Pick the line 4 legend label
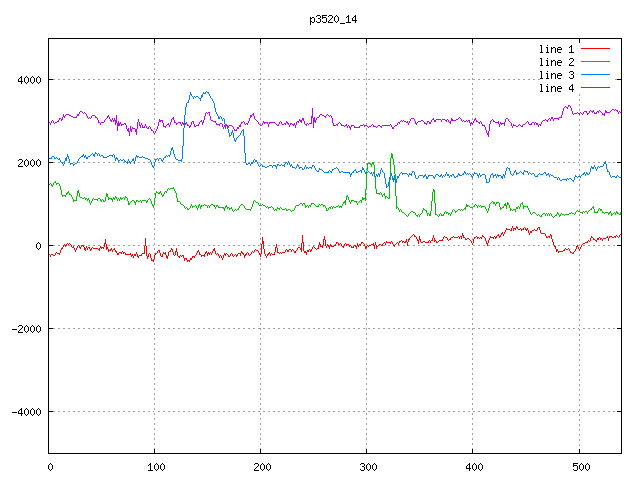The height and width of the screenshot is (480, 640). (x=556, y=88)
